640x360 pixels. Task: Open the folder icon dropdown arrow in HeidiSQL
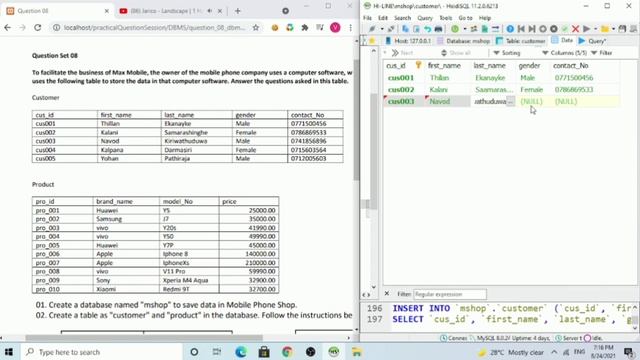[x=613, y=29]
